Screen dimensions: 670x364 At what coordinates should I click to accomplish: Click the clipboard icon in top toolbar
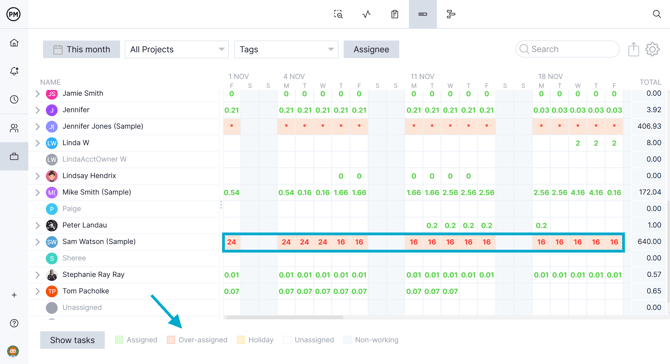[x=394, y=15]
